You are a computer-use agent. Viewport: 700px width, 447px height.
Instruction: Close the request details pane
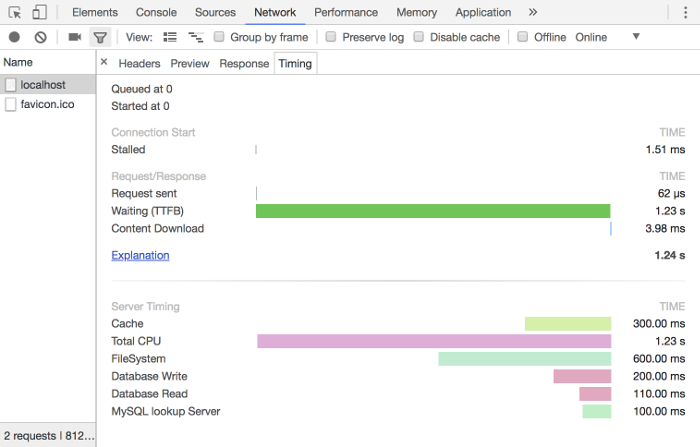click(104, 62)
